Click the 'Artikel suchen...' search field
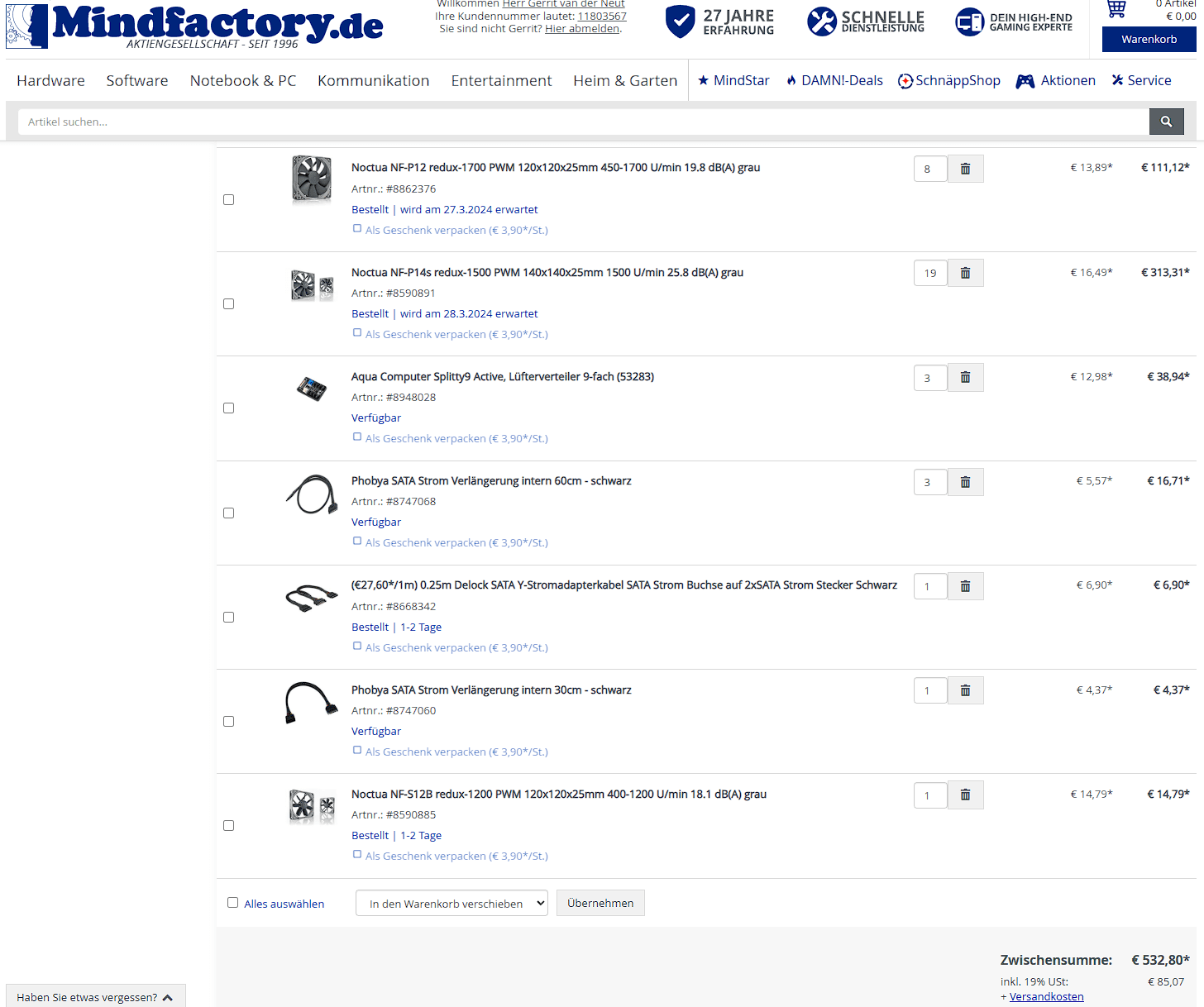The height and width of the screenshot is (1007, 1204). (x=583, y=122)
